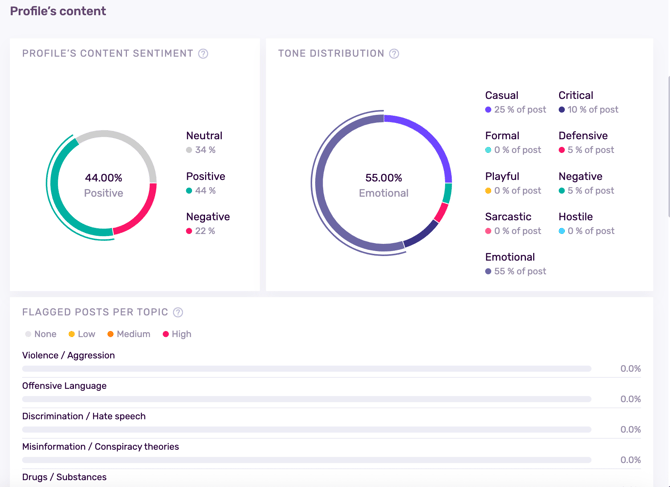The height and width of the screenshot is (487, 670).
Task: Click the Hostile tone legend entry
Action: click(576, 217)
